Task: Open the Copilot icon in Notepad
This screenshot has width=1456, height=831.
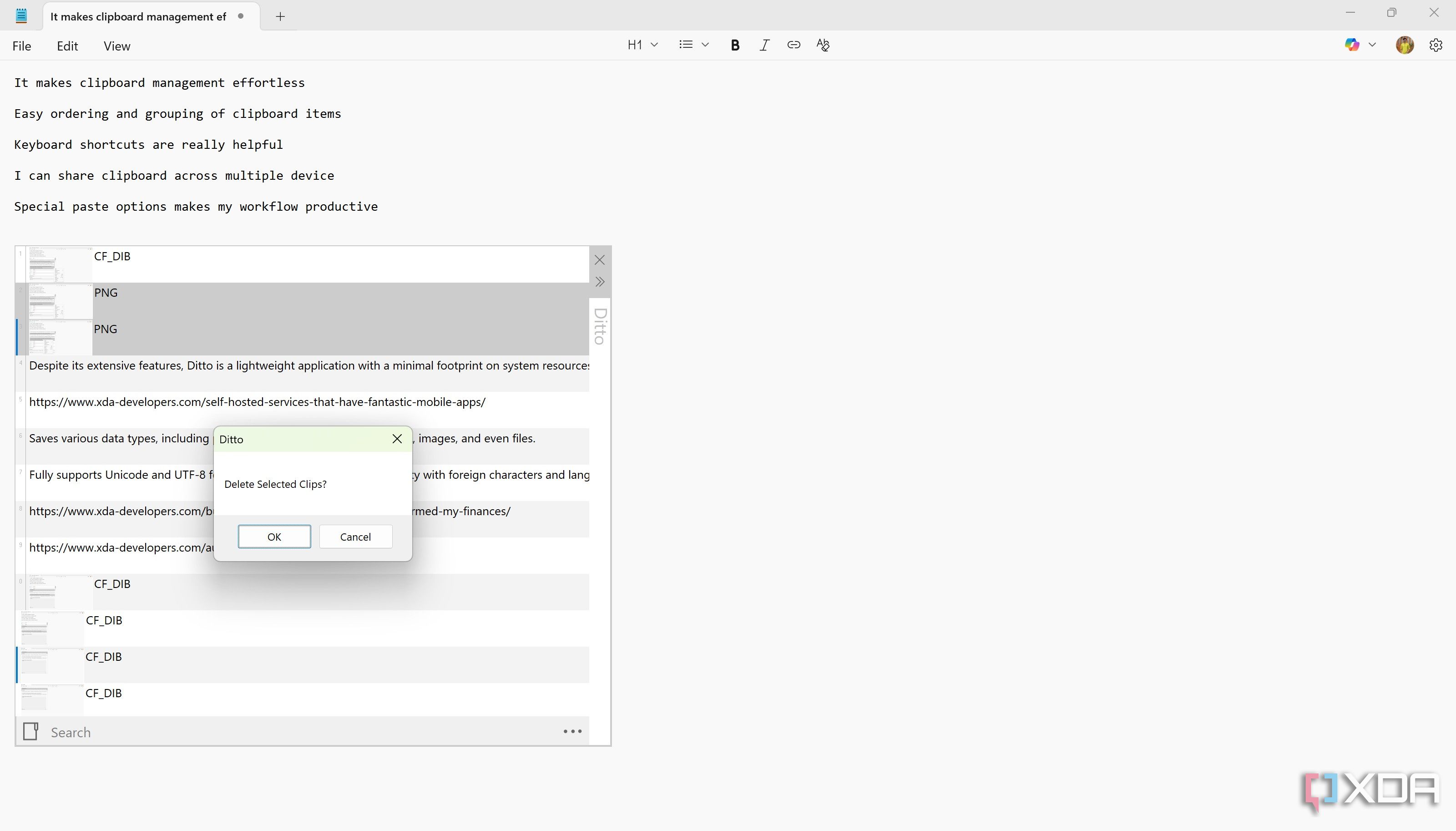Action: (x=1352, y=45)
